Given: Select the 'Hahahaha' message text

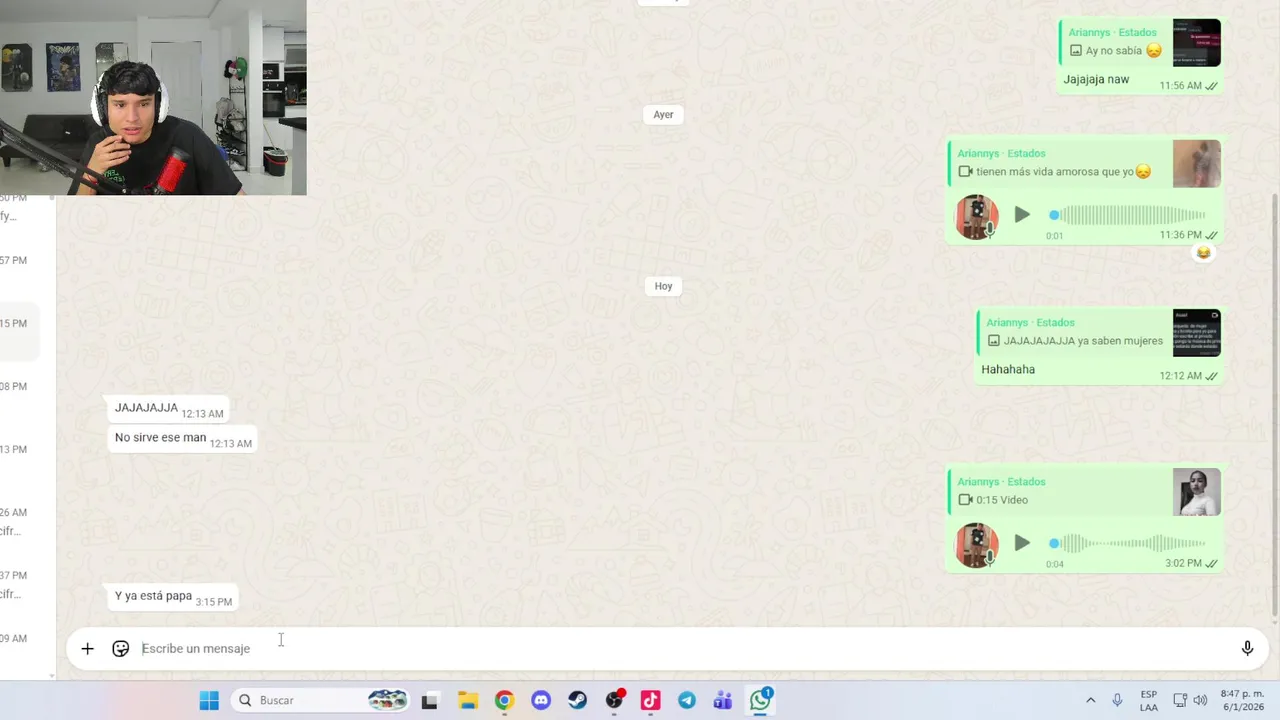Looking at the screenshot, I should (x=1008, y=370).
